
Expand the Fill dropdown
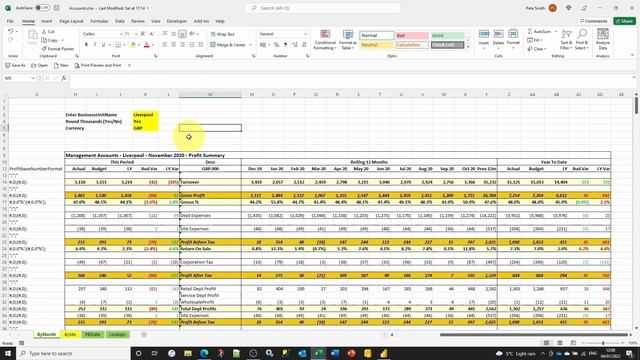pyautogui.click(x=542, y=40)
